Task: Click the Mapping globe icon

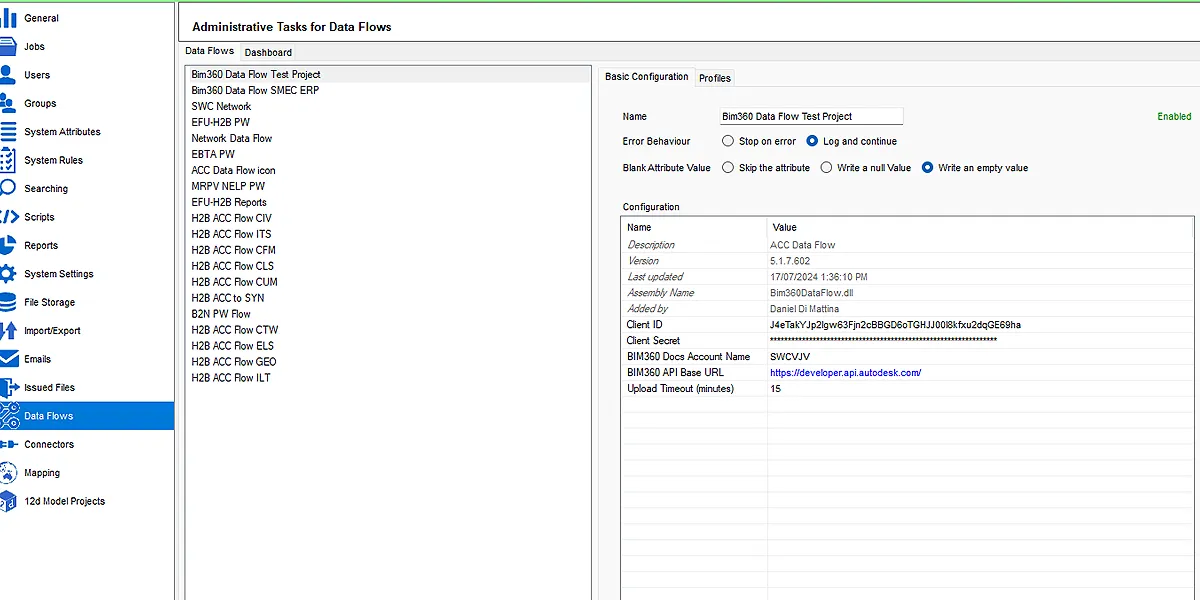Action: click(8, 473)
